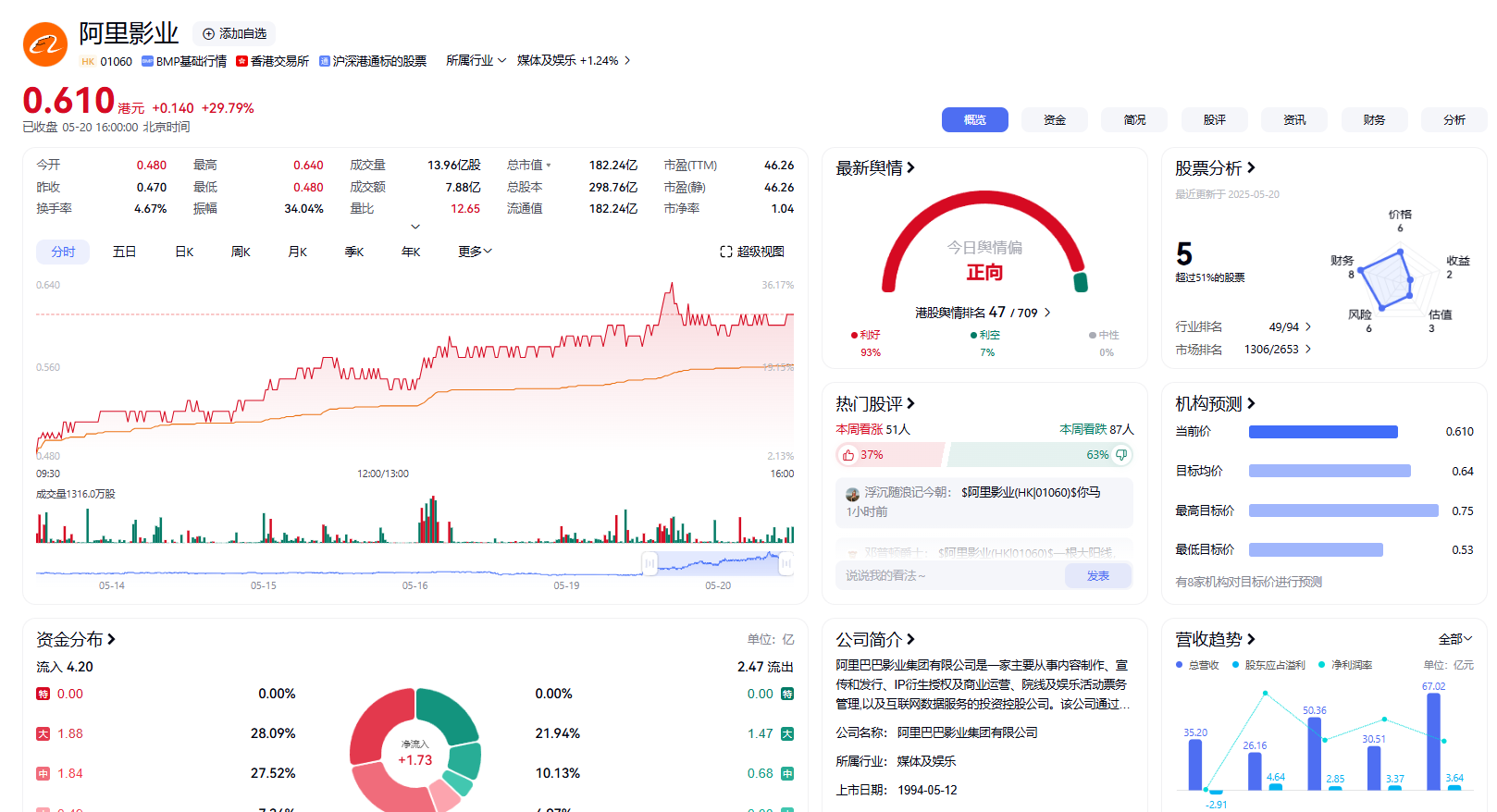1497x812 pixels.
Task: Click the 沪深港通标的股票 badge icon
Action: pos(324,61)
